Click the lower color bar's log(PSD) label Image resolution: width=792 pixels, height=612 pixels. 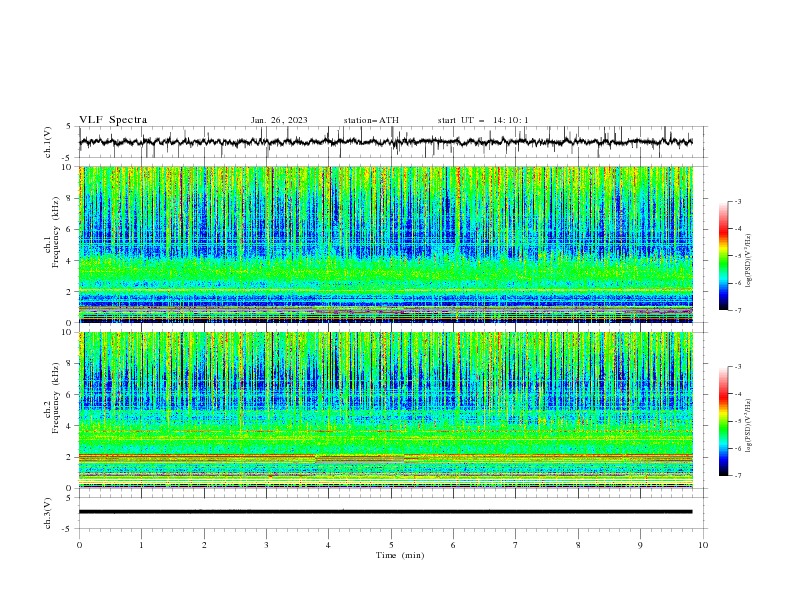(x=749, y=425)
